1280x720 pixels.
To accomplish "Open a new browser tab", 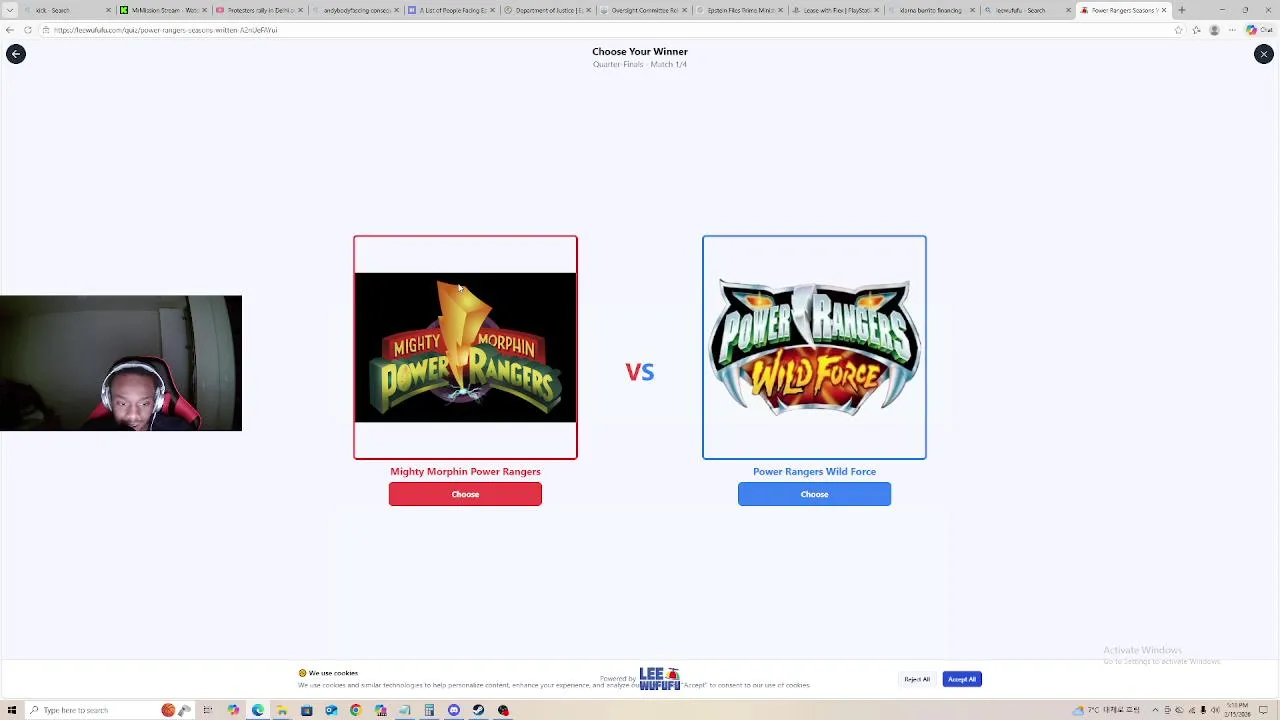I will [x=1182, y=10].
